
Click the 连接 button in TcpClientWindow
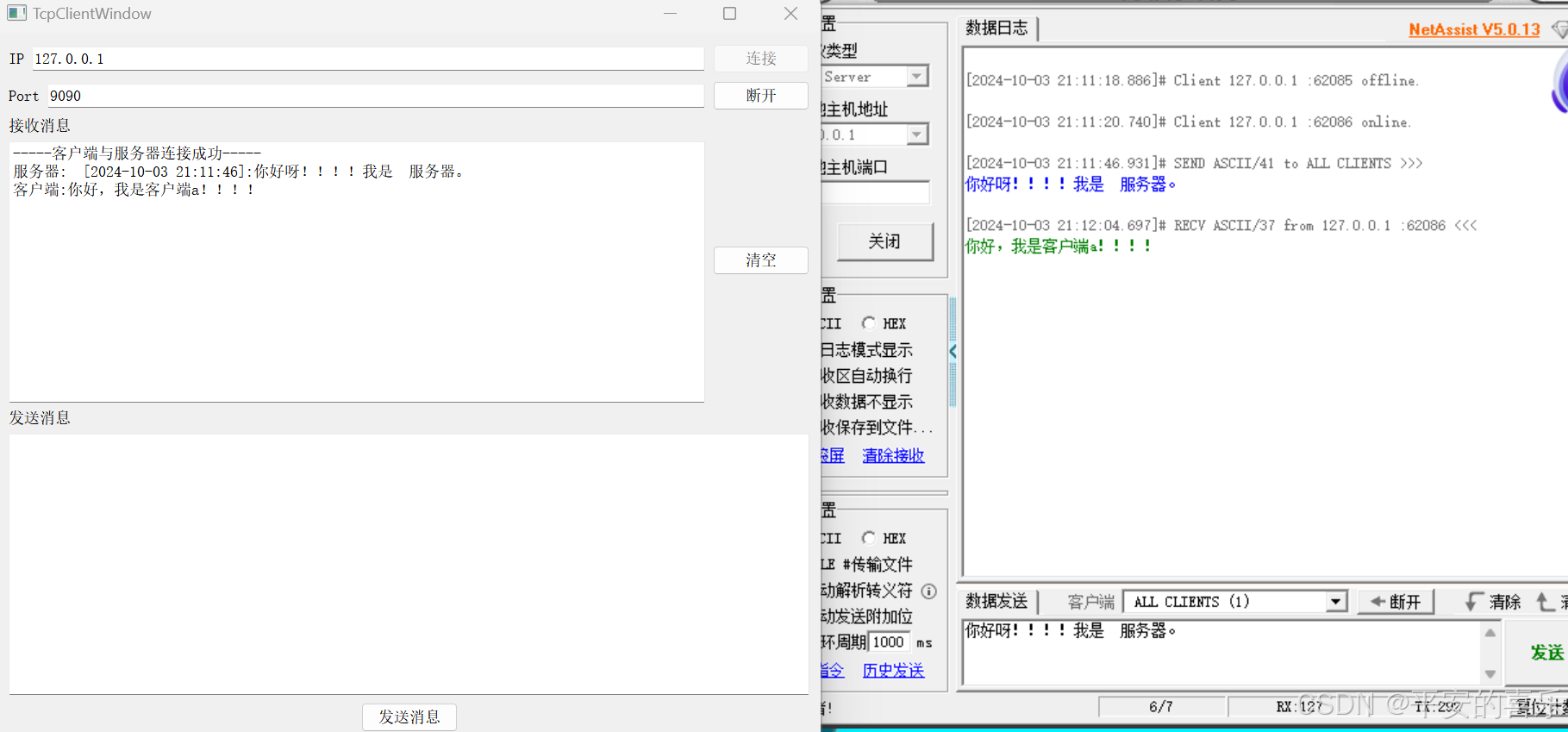760,59
